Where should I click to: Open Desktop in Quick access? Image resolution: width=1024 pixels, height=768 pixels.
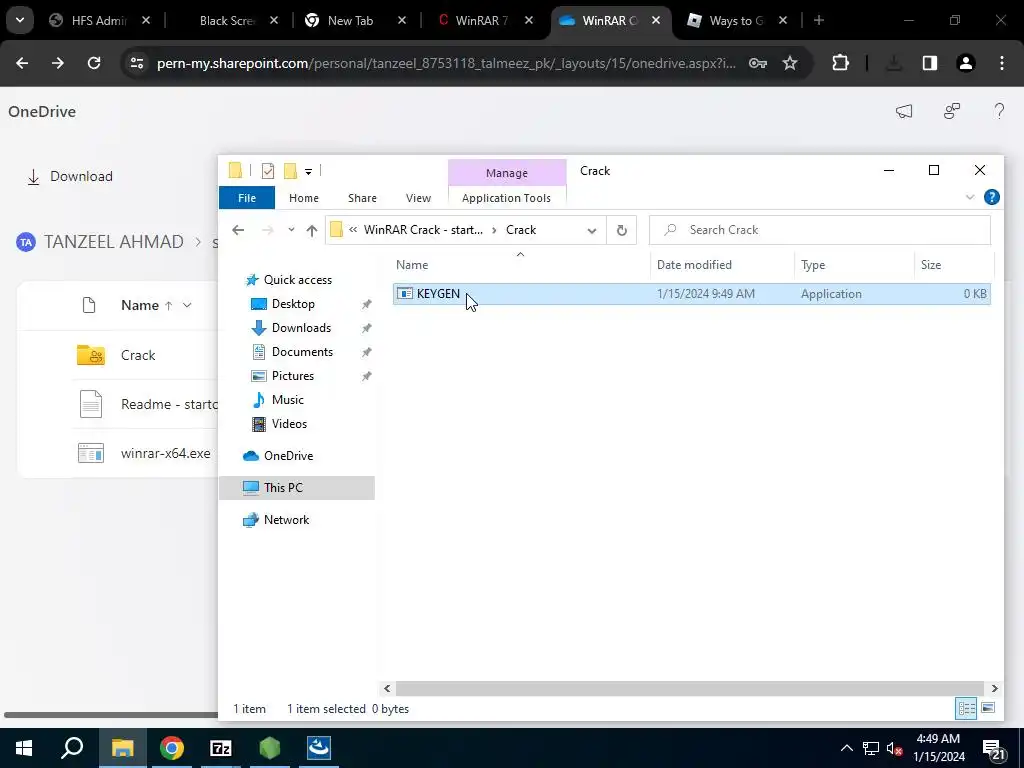[x=293, y=304]
